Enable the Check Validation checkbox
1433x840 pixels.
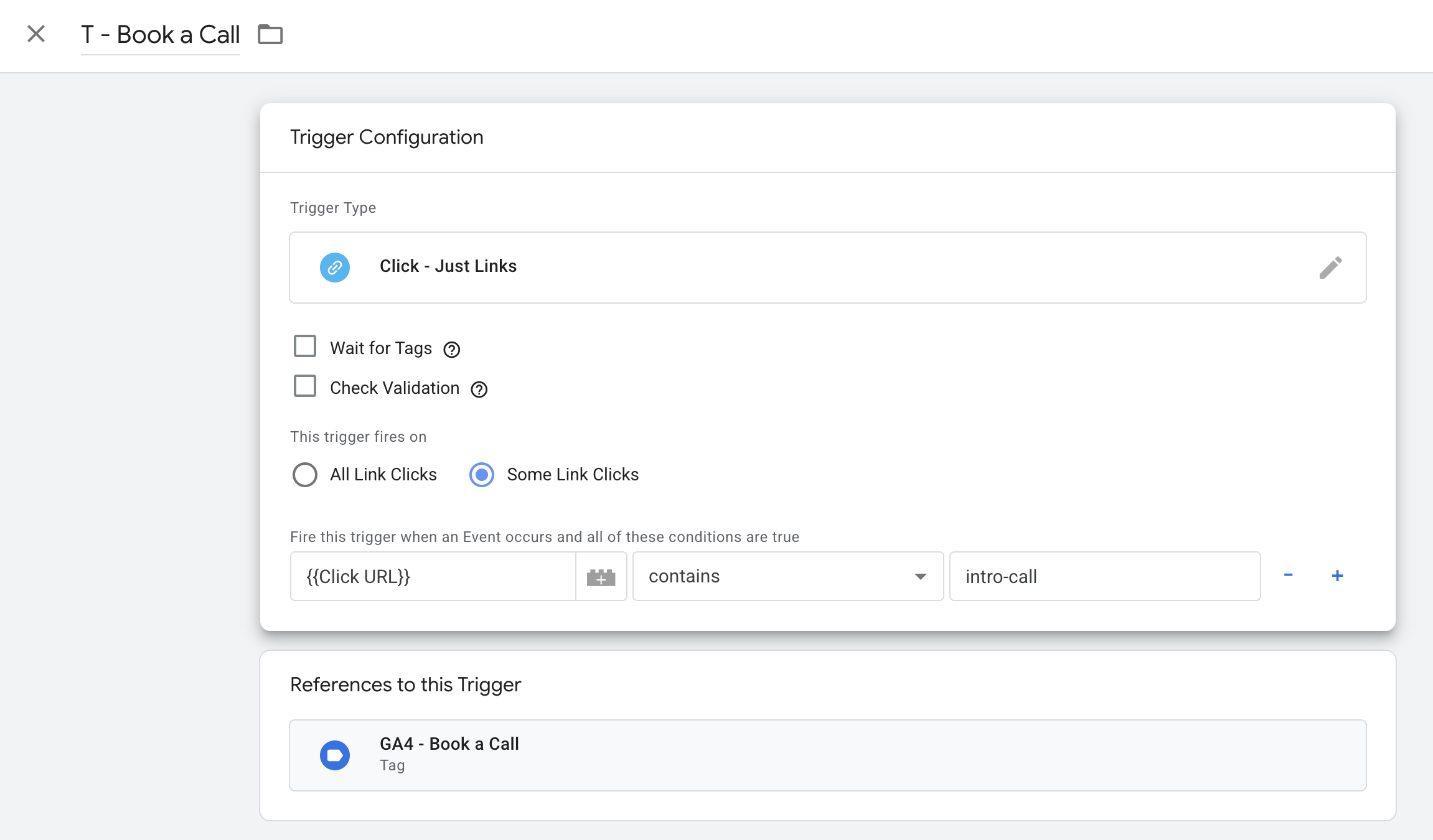tap(305, 386)
